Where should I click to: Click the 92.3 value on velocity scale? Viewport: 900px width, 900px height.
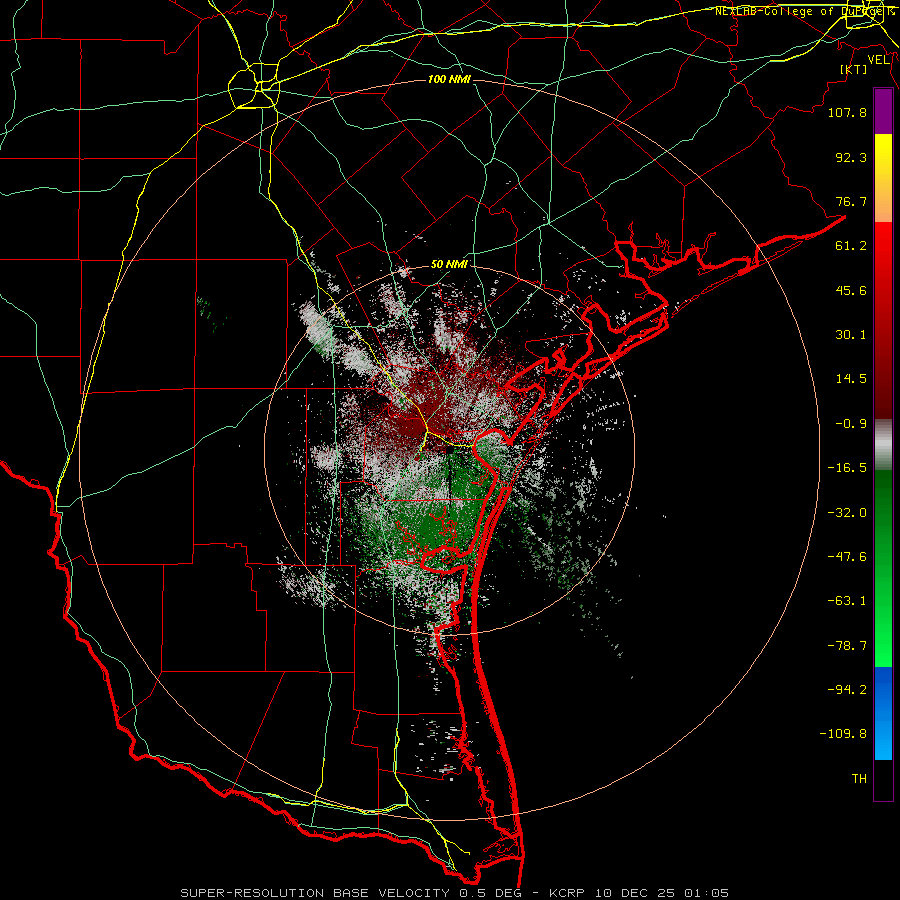851,157
